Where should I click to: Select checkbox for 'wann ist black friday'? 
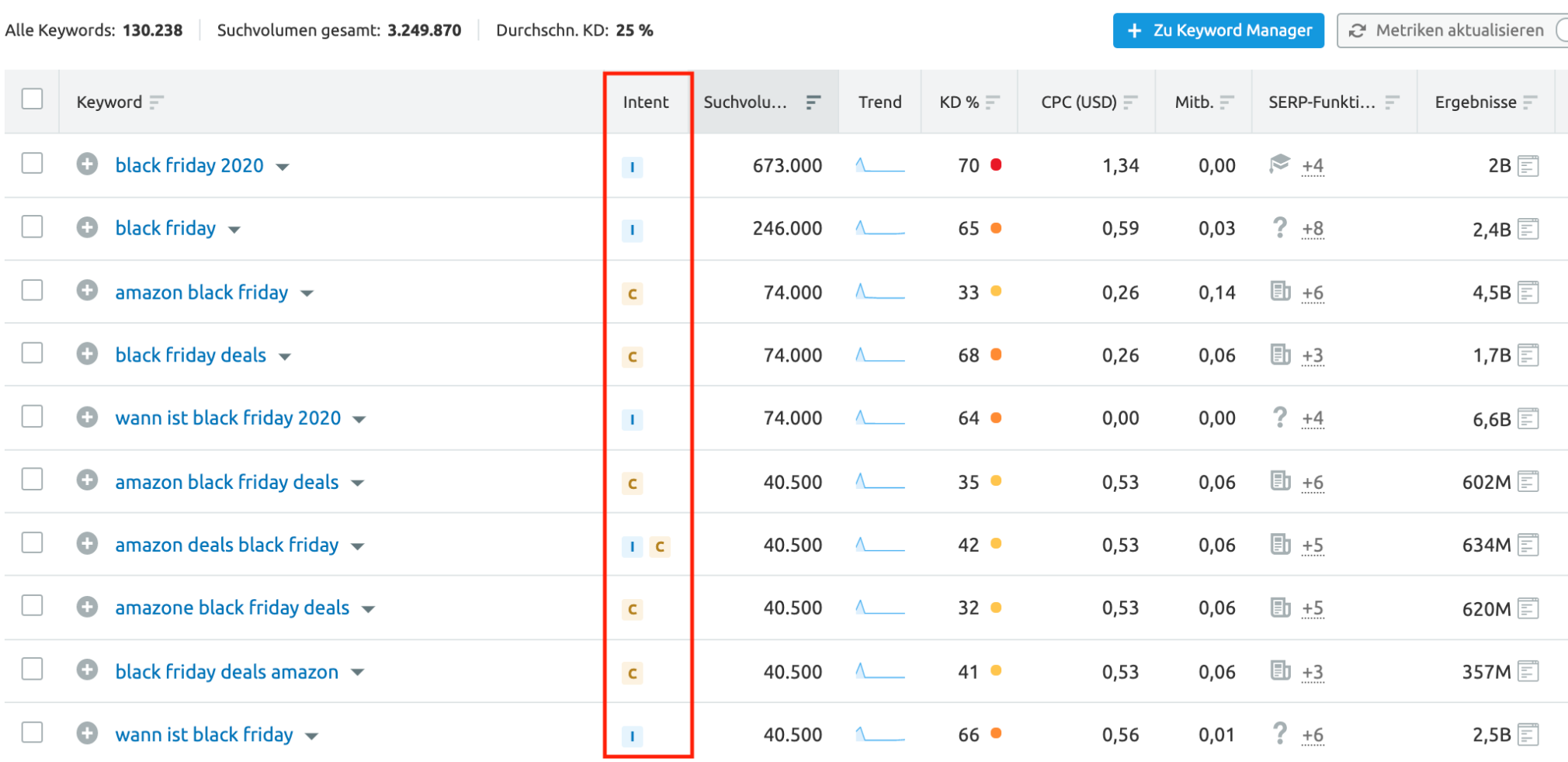pyautogui.click(x=32, y=732)
